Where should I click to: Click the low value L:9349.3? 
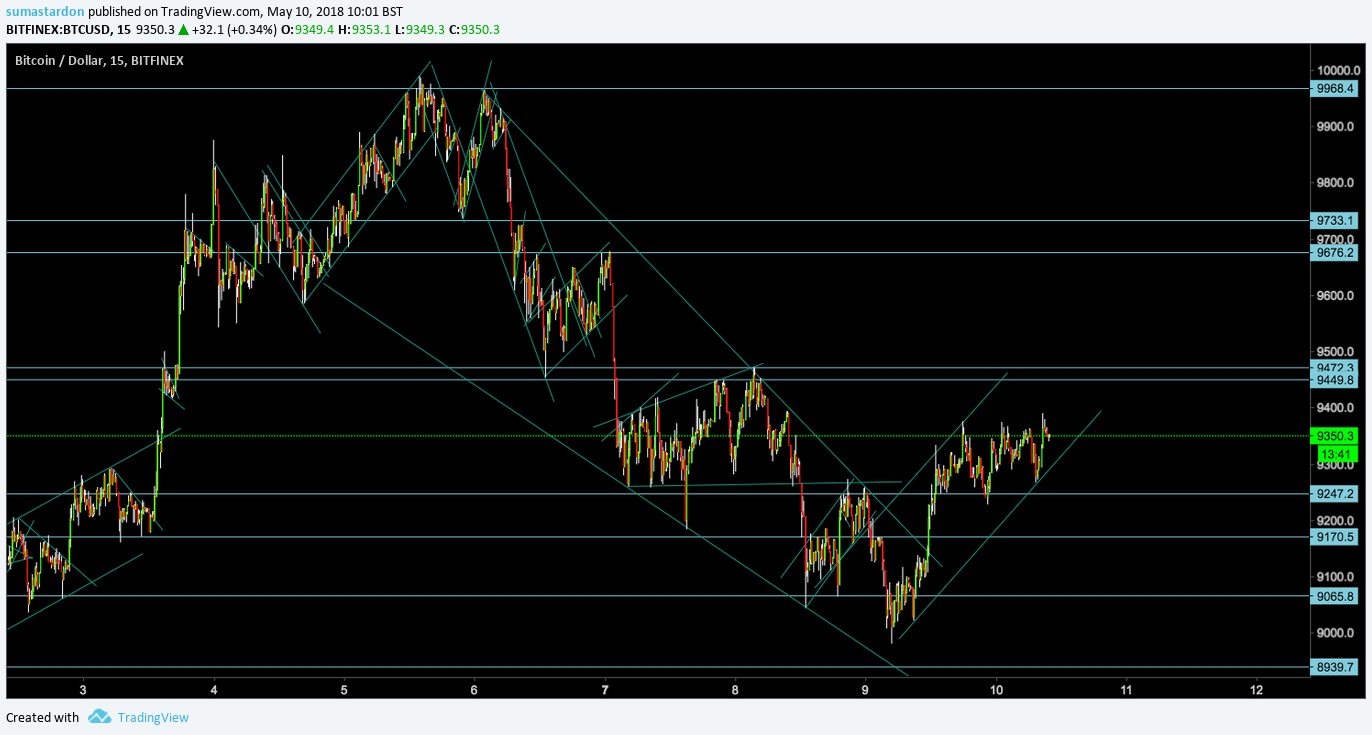coord(420,29)
